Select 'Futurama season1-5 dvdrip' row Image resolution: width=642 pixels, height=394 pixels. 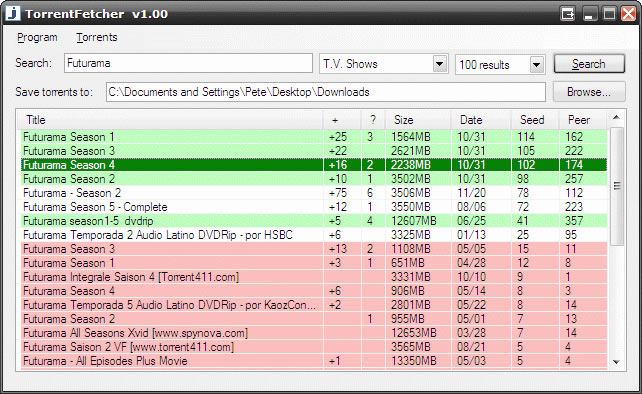pyautogui.click(x=314, y=221)
